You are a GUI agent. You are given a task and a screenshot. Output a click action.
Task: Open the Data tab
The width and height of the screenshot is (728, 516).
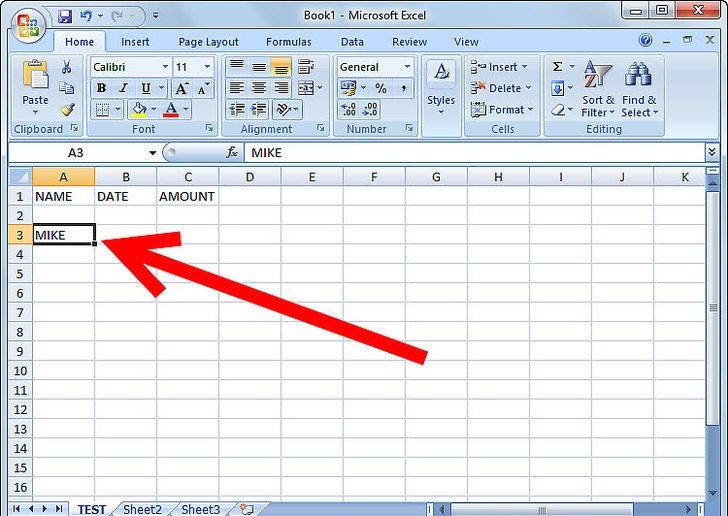pyautogui.click(x=352, y=42)
